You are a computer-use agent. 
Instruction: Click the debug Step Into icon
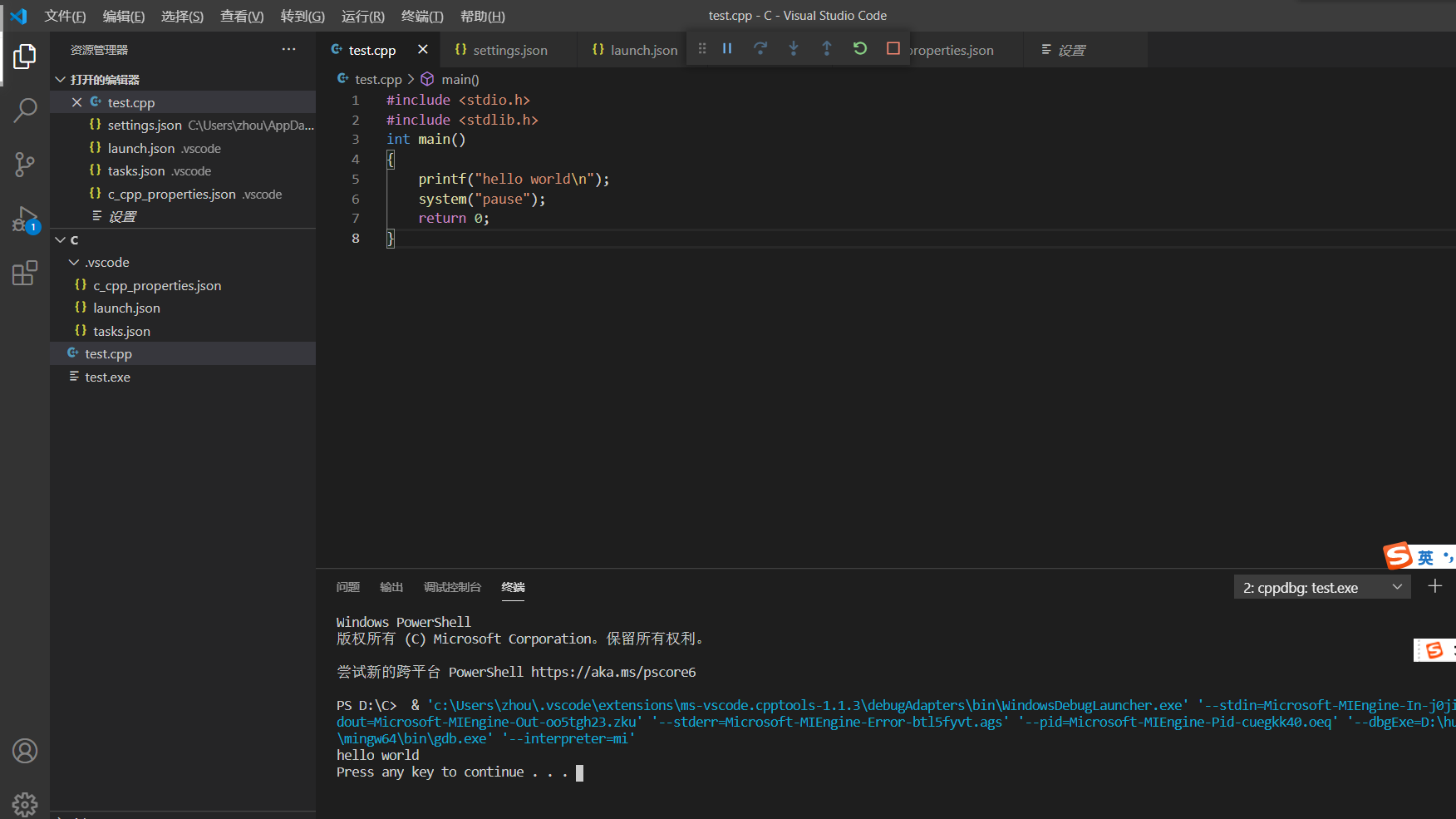[794, 49]
